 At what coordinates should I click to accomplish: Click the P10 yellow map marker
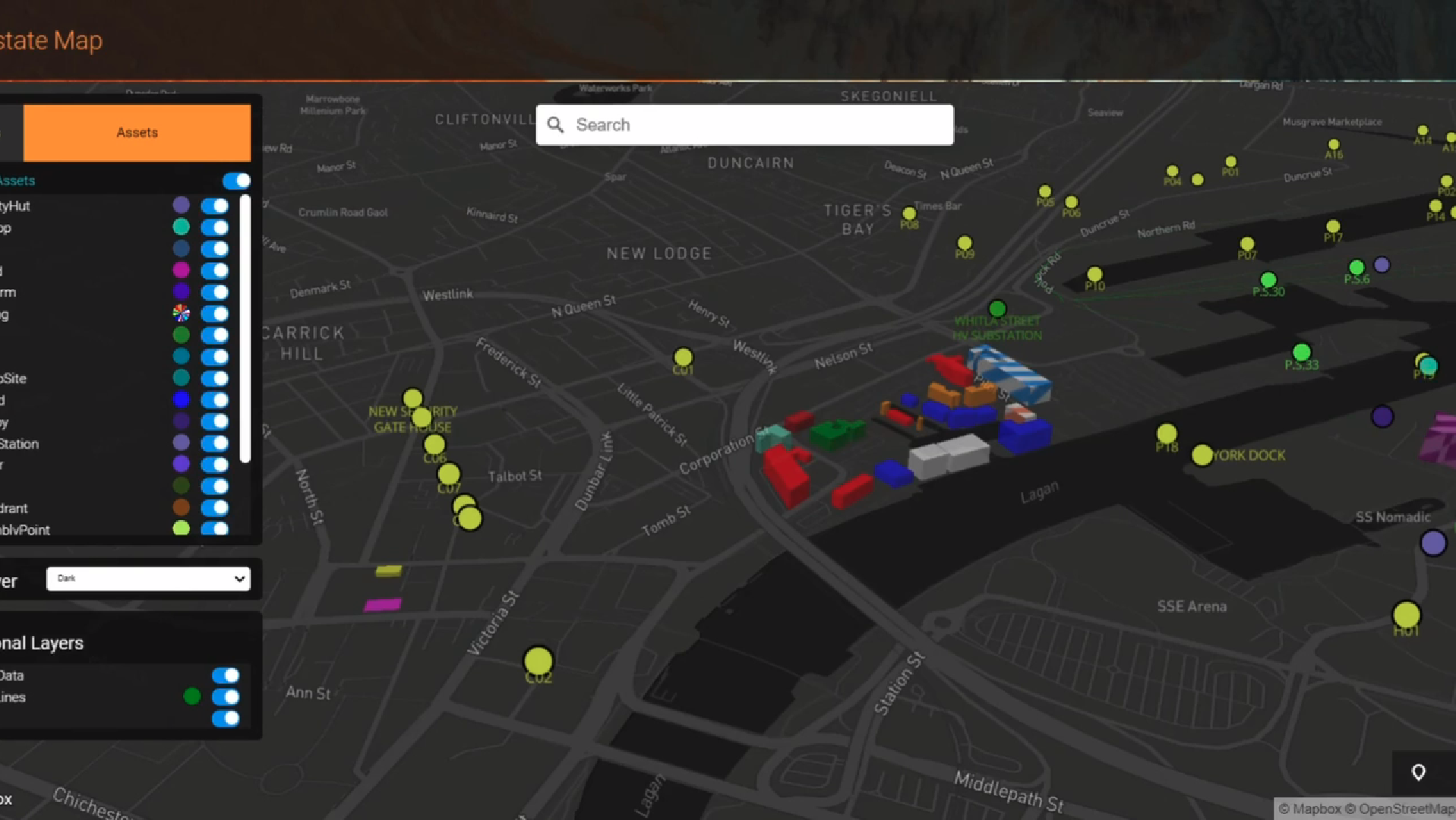tap(1094, 274)
